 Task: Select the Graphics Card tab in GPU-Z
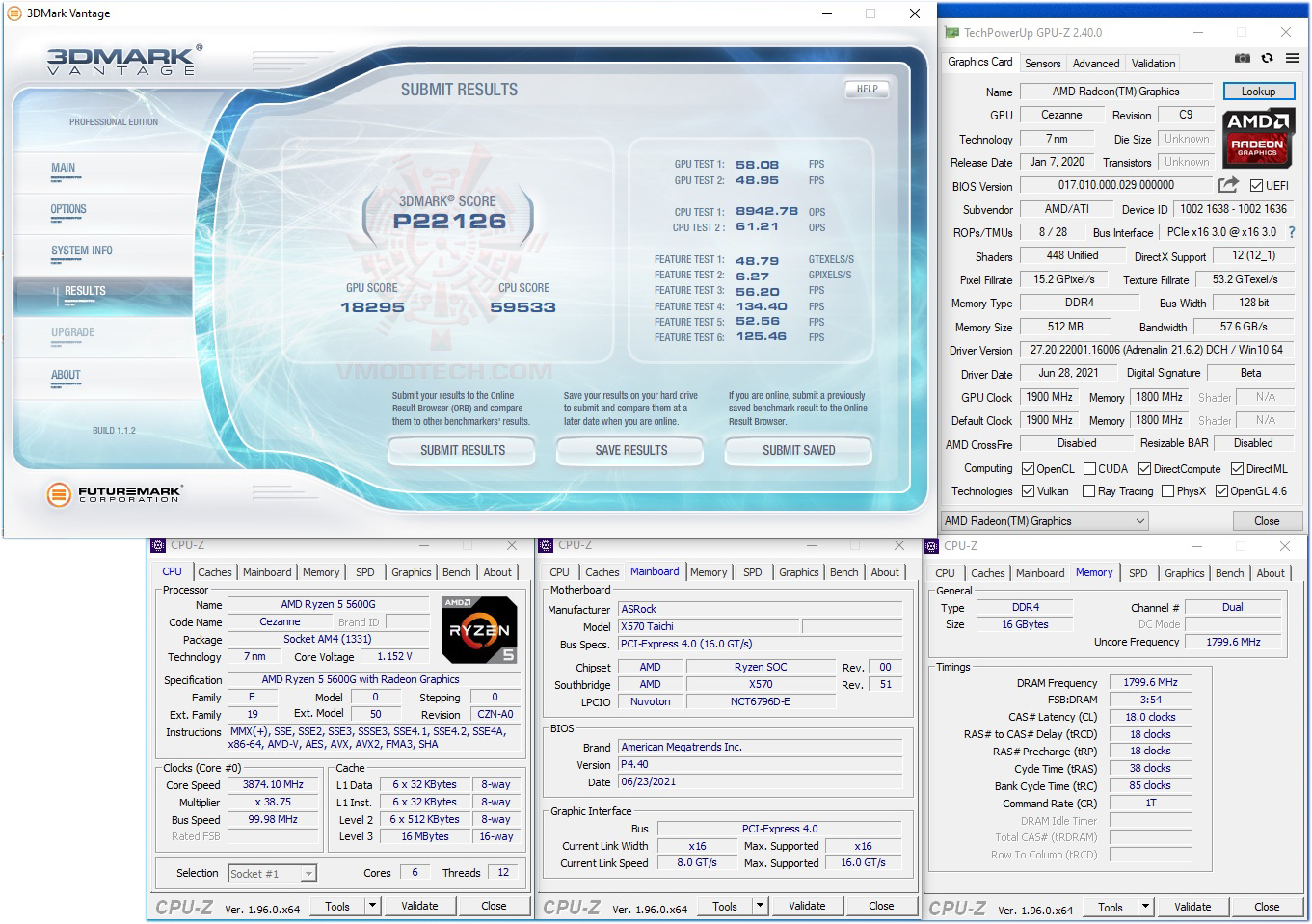(979, 62)
